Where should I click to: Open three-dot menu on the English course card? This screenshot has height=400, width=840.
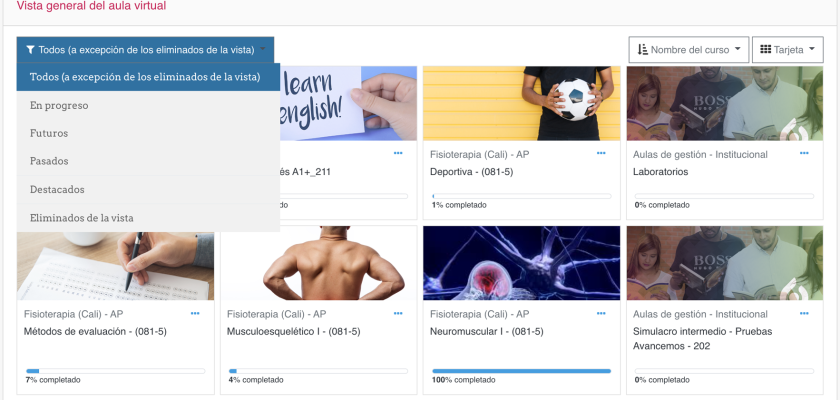pyautogui.click(x=398, y=153)
